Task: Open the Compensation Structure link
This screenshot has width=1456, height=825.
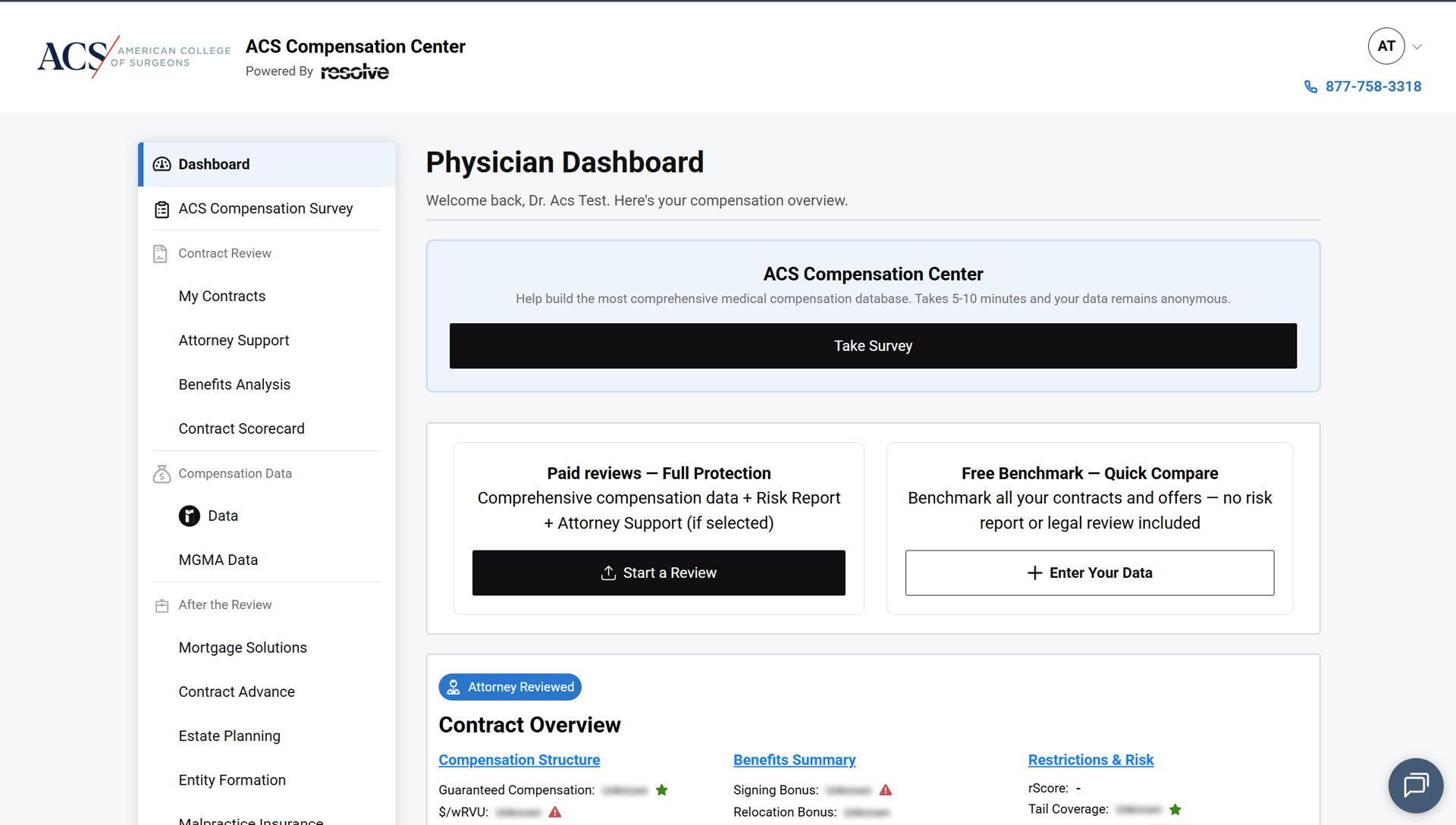Action: pyautogui.click(x=519, y=760)
